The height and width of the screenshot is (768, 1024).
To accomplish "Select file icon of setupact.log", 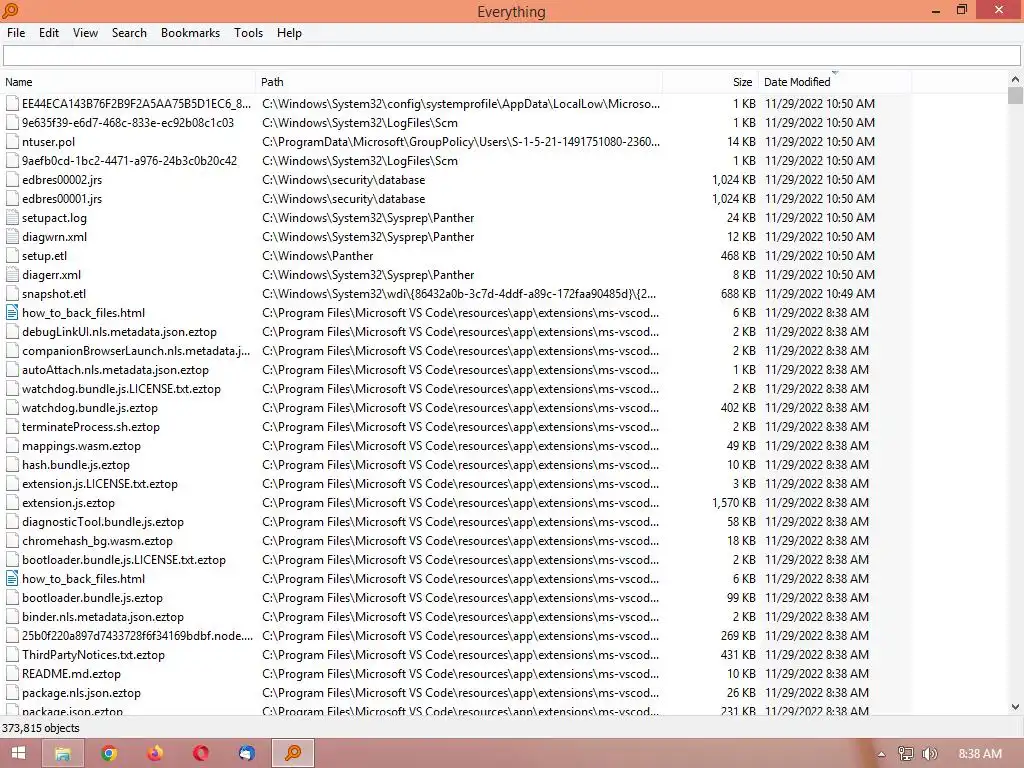I will click(x=12, y=217).
